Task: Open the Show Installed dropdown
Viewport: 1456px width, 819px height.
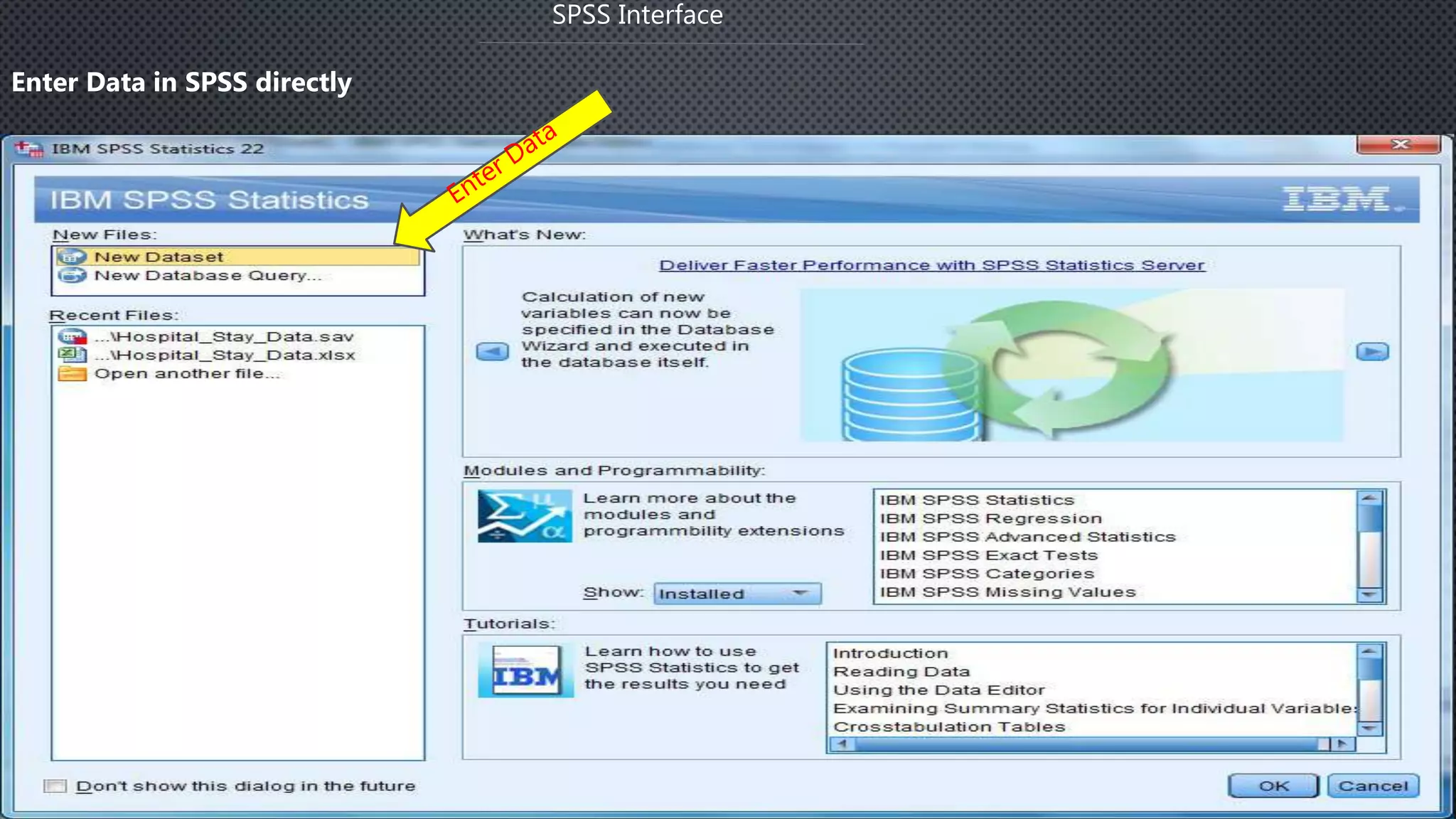Action: pyautogui.click(x=737, y=594)
